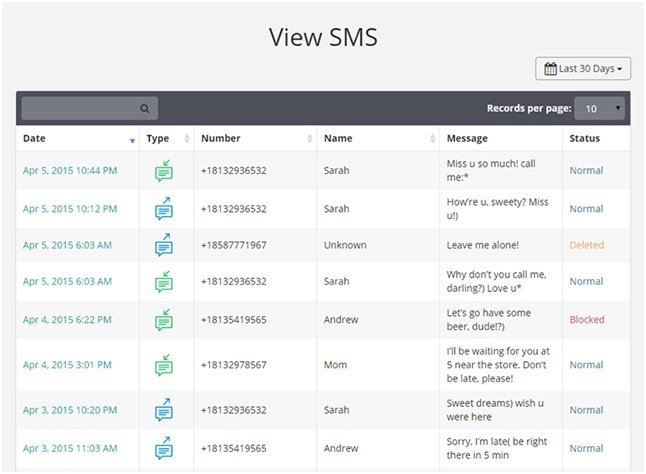Open the Records per page dropdown
The height and width of the screenshot is (474, 646).
599,108
